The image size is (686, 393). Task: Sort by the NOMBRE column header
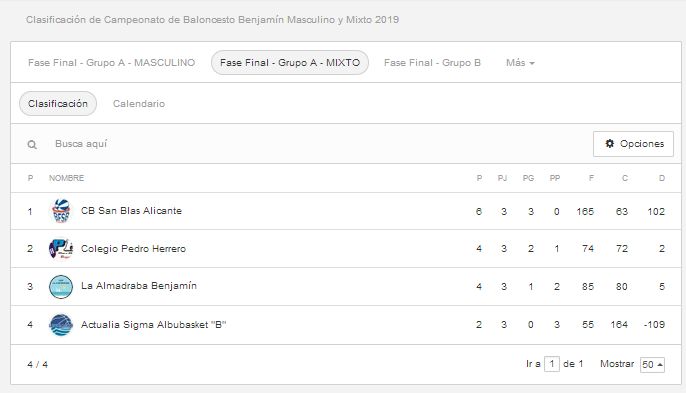tap(66, 178)
